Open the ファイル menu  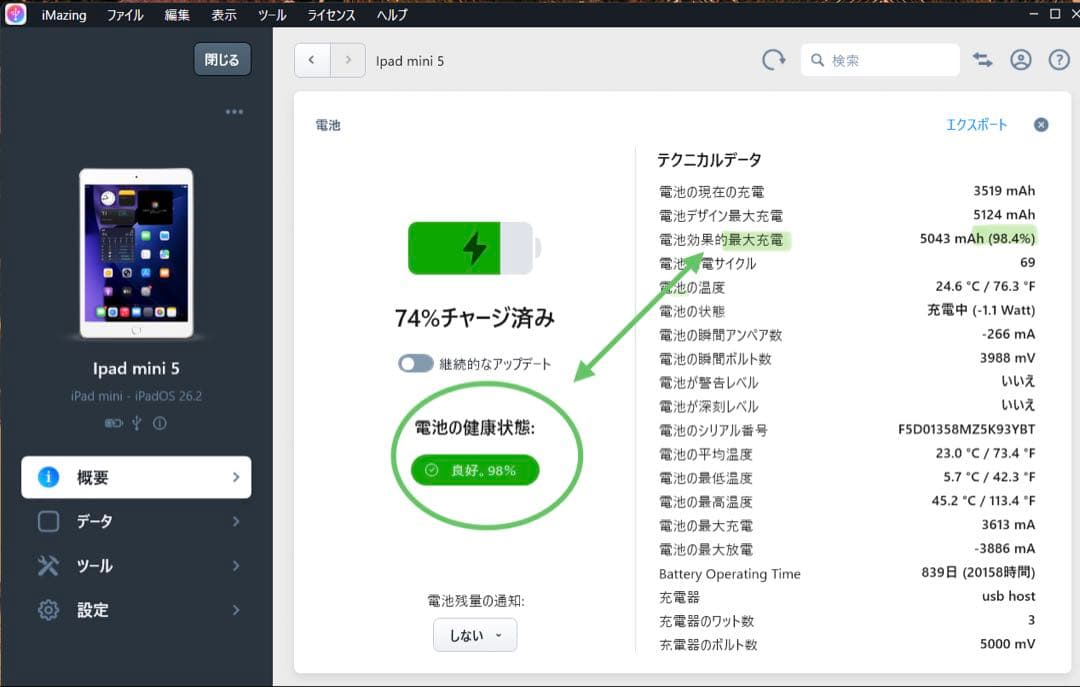click(124, 15)
